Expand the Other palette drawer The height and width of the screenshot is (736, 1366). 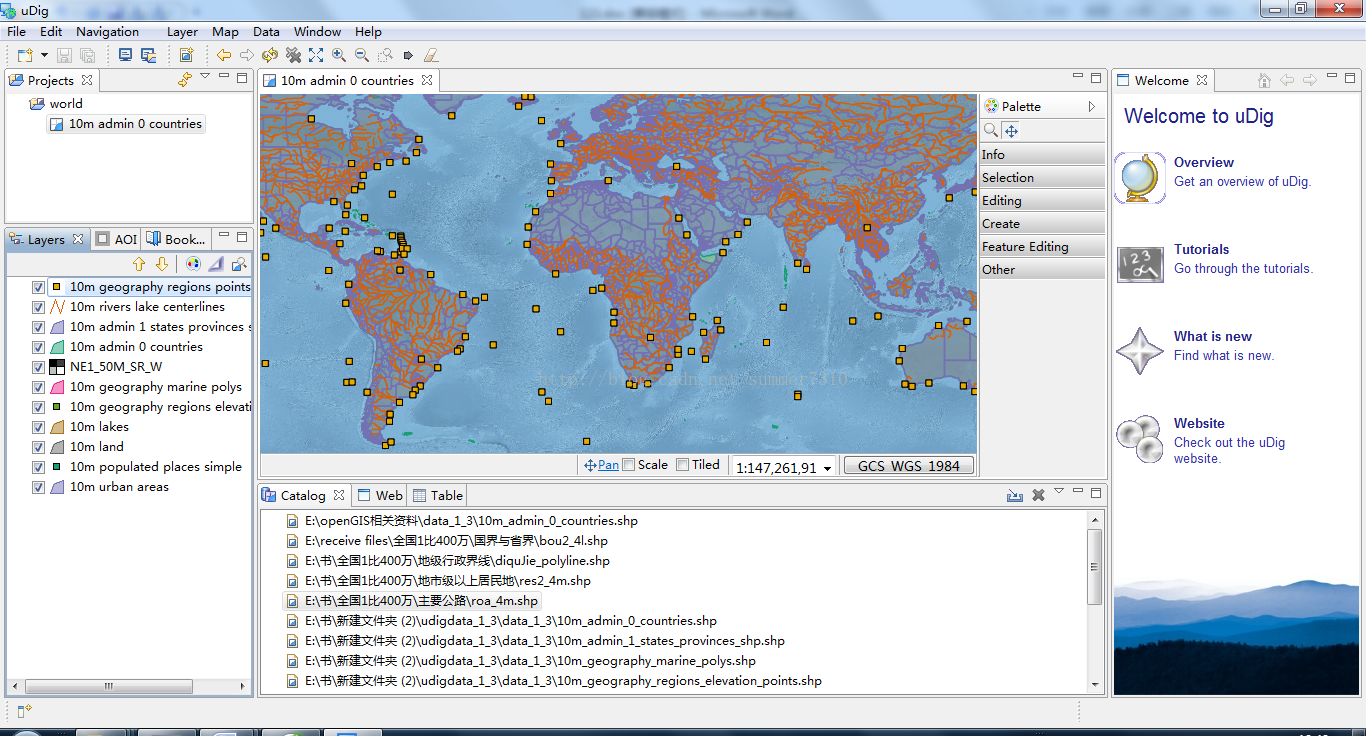(x=1042, y=269)
